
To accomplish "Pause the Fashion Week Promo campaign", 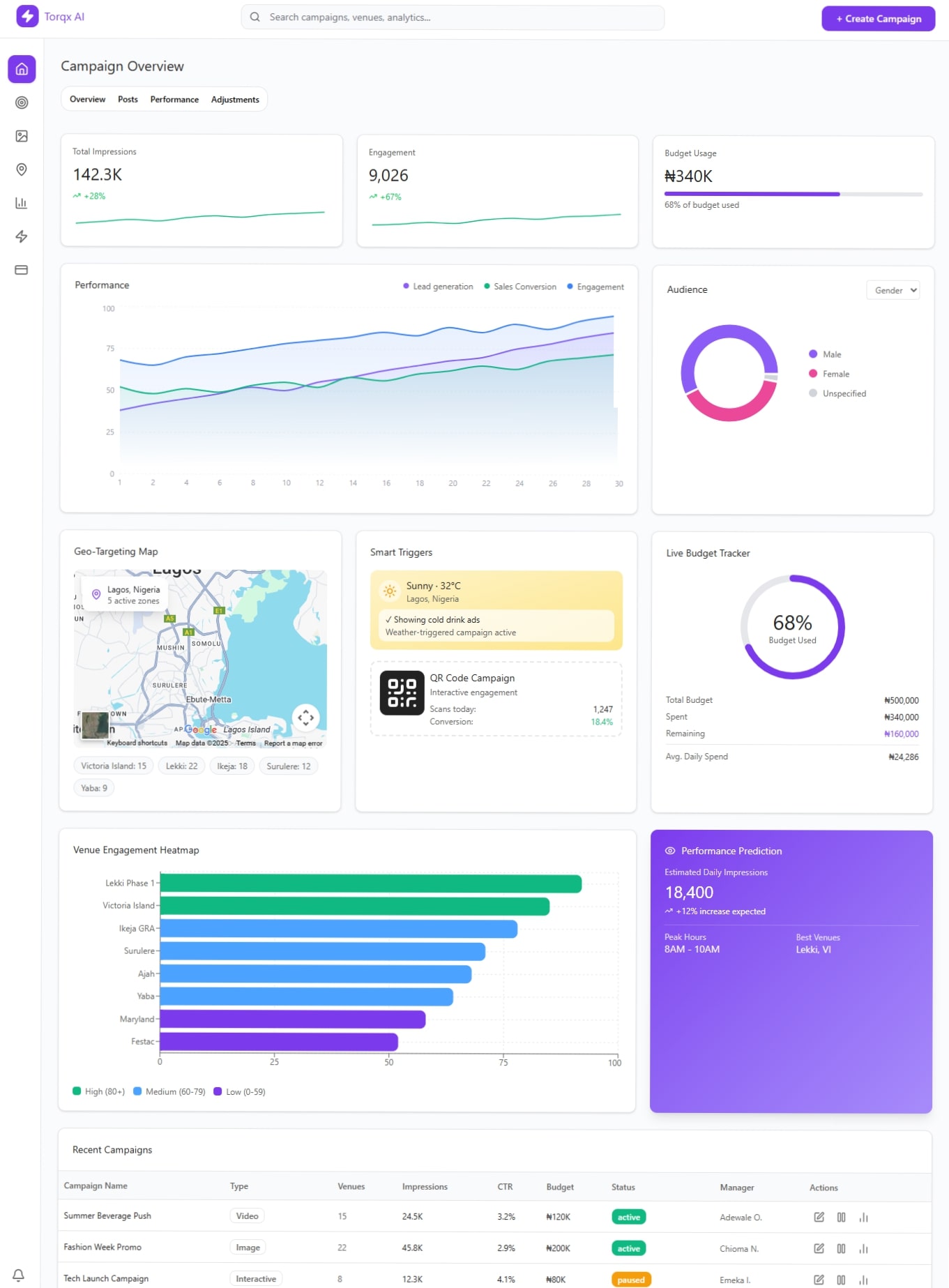I will coord(841,1248).
